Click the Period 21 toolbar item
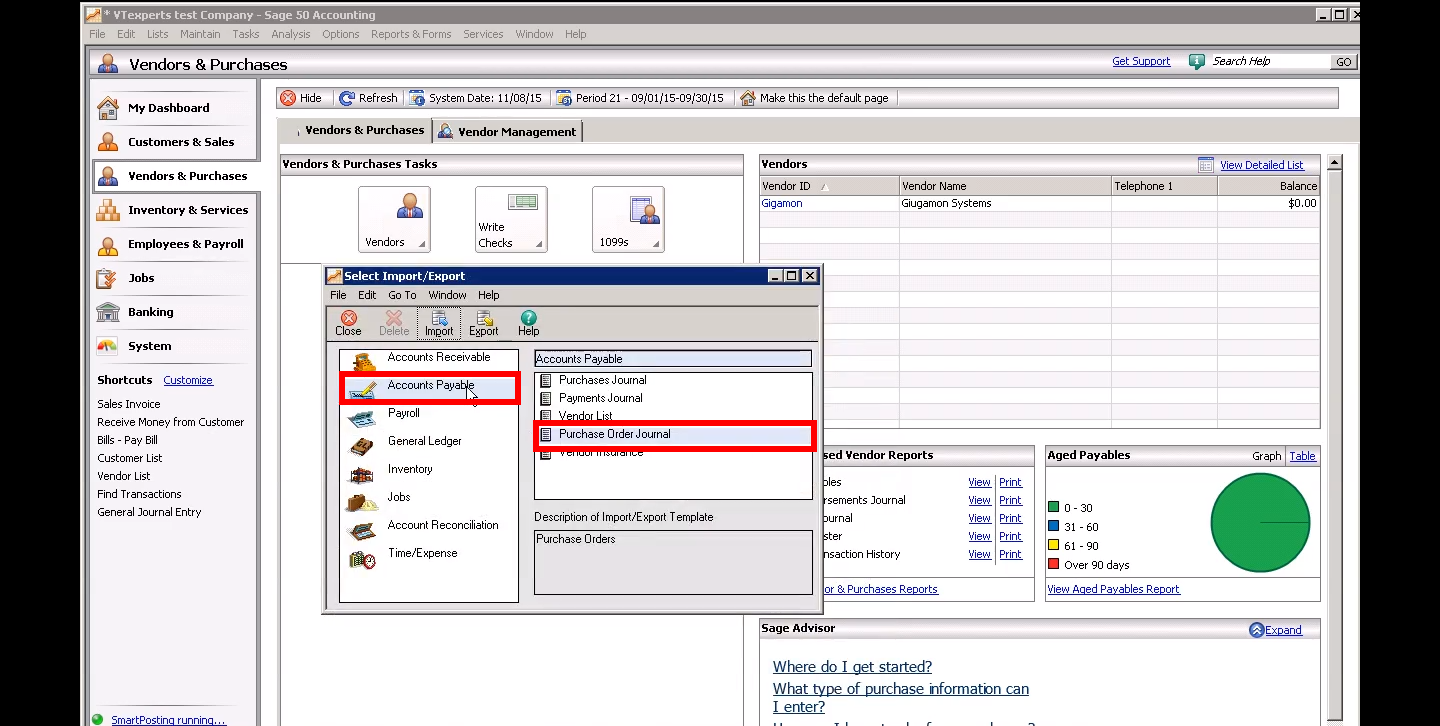The image size is (1440, 726). click(640, 98)
